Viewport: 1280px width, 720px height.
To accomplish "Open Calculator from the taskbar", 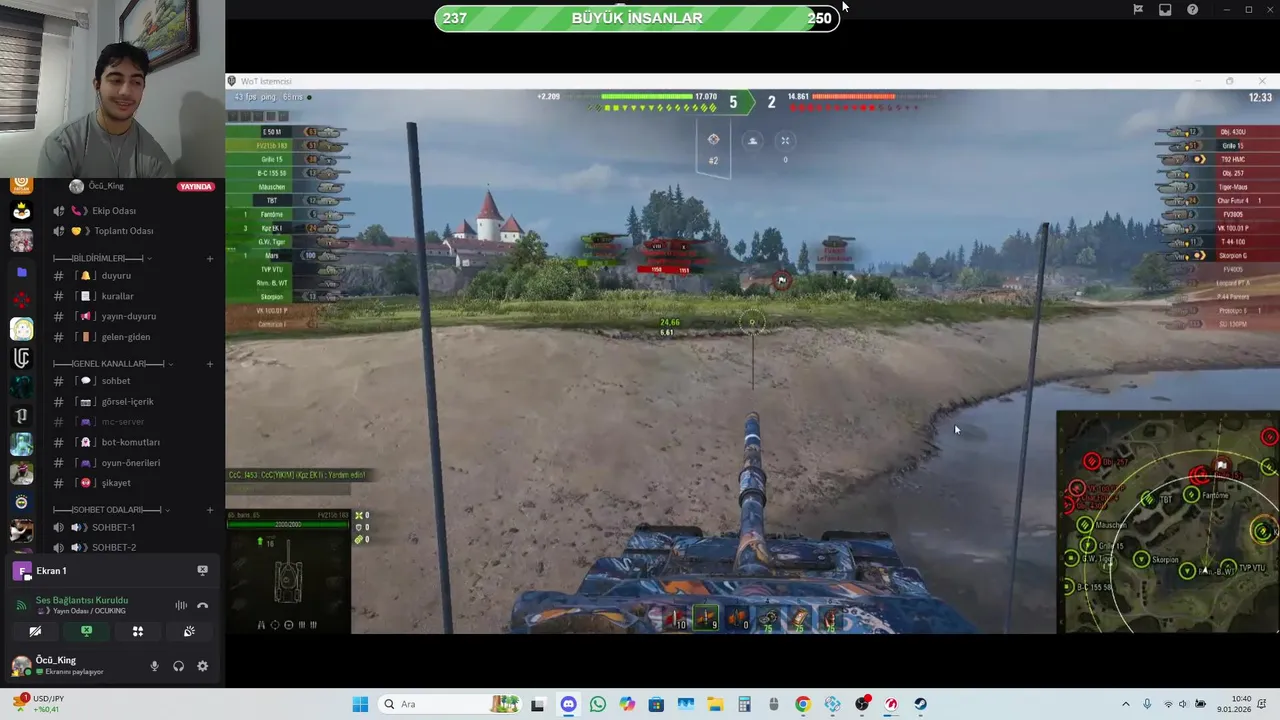I will [744, 704].
